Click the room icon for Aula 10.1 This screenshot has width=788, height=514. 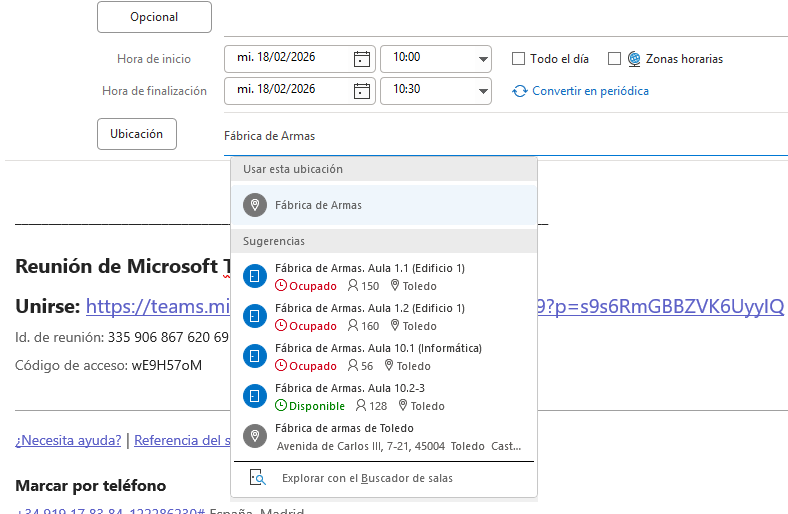tap(255, 356)
